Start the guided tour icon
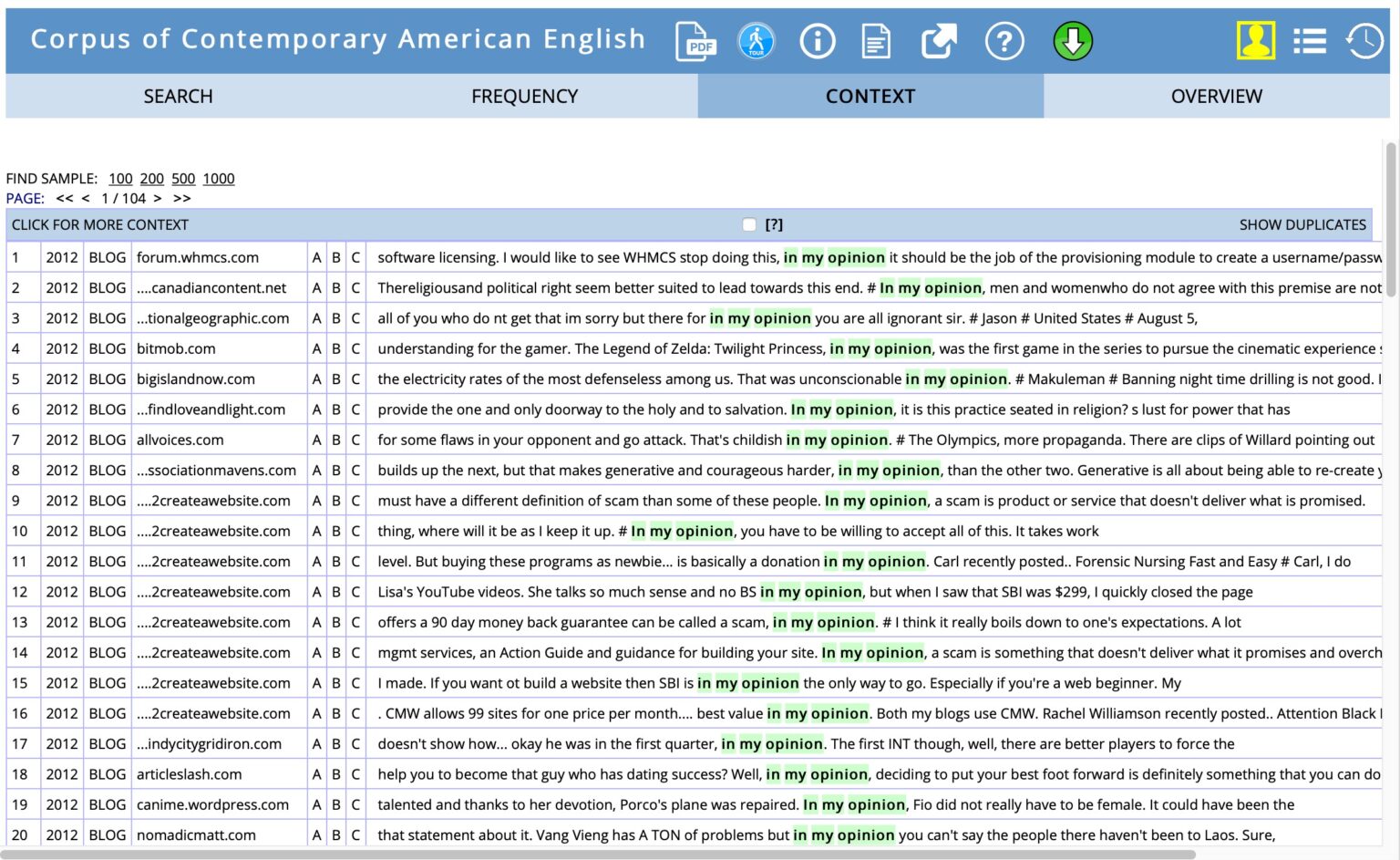 click(757, 41)
